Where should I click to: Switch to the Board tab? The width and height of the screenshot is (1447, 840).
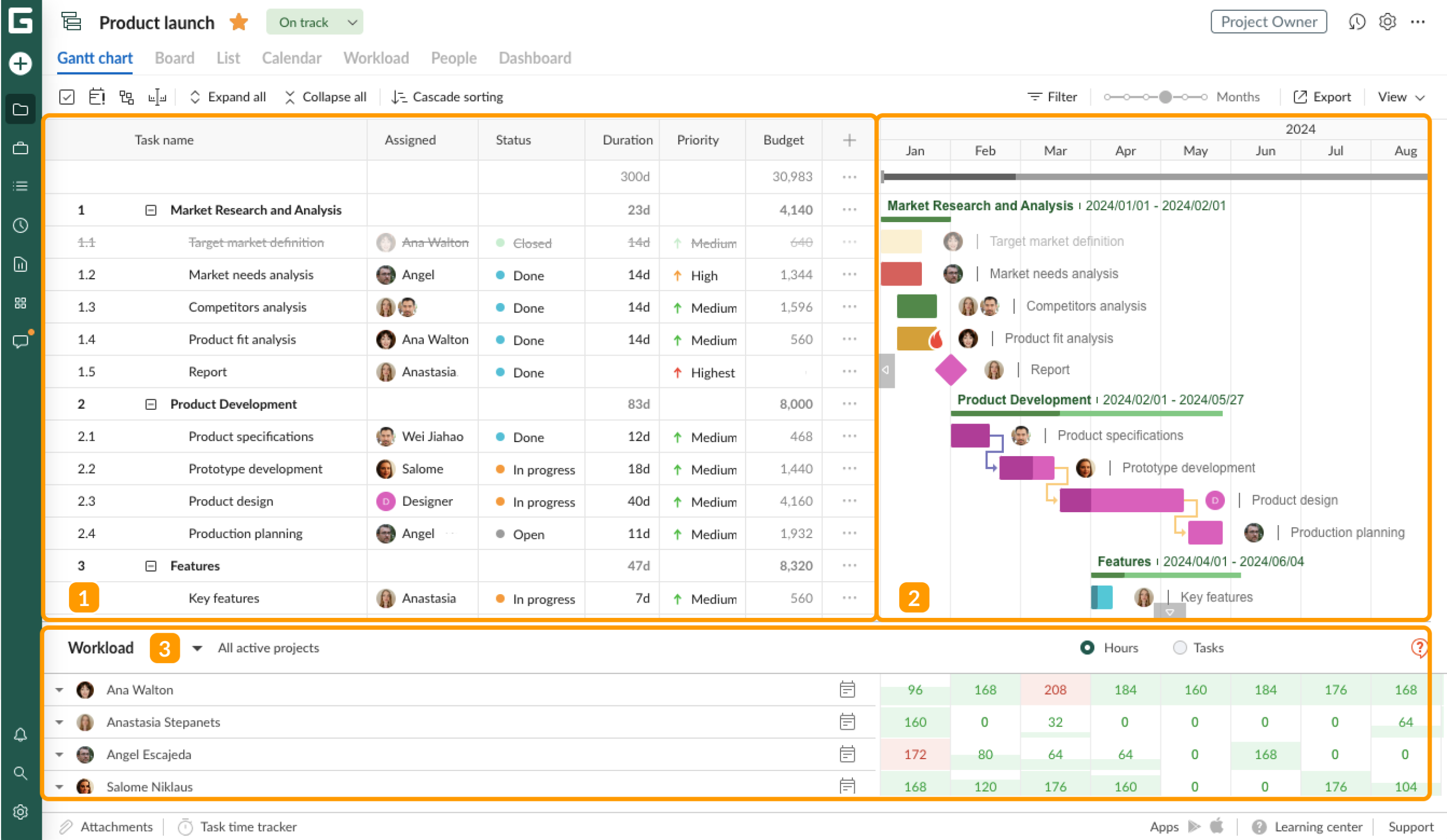174,58
